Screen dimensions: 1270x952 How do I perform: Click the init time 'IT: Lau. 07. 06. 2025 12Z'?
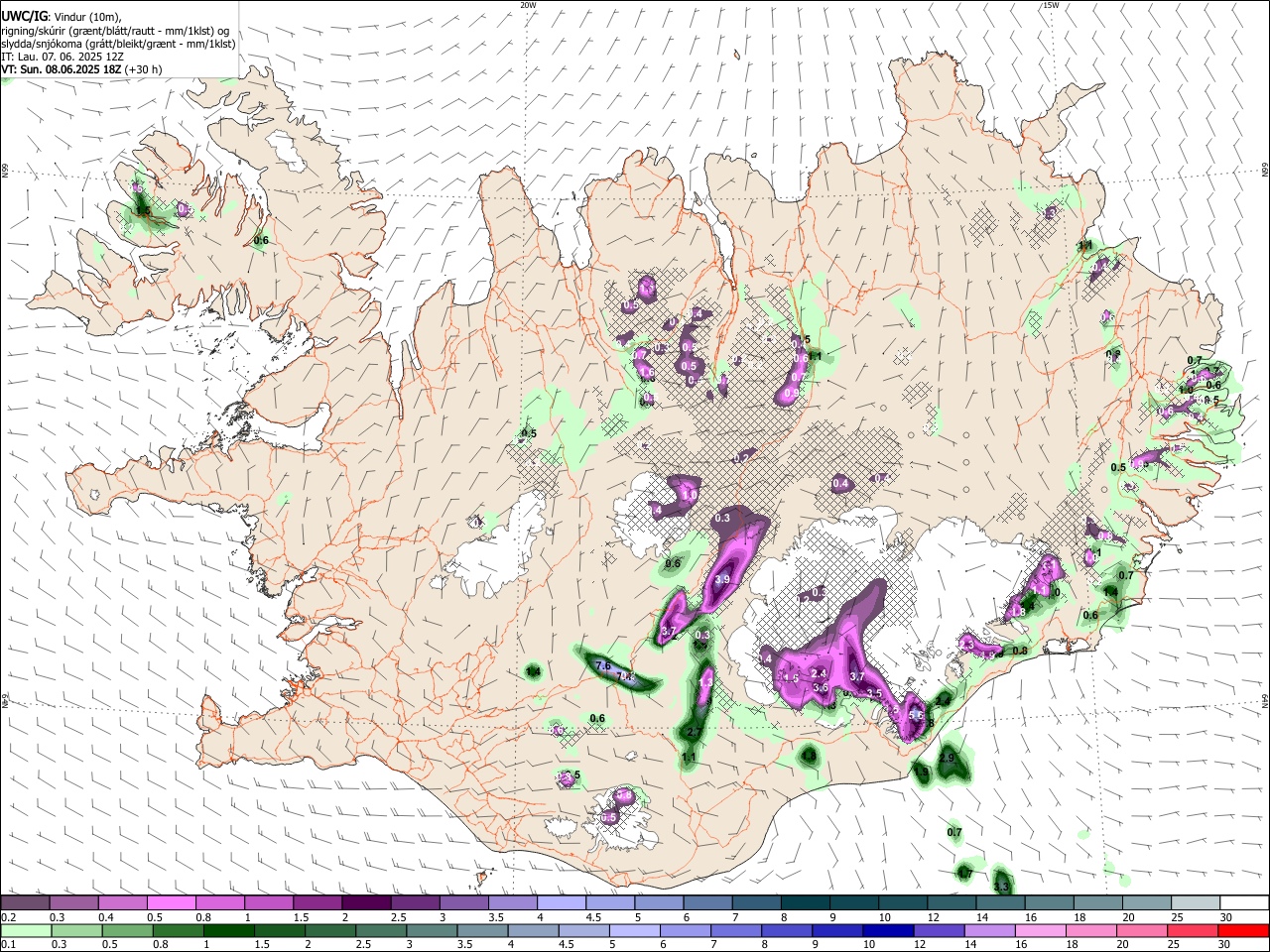63,57
